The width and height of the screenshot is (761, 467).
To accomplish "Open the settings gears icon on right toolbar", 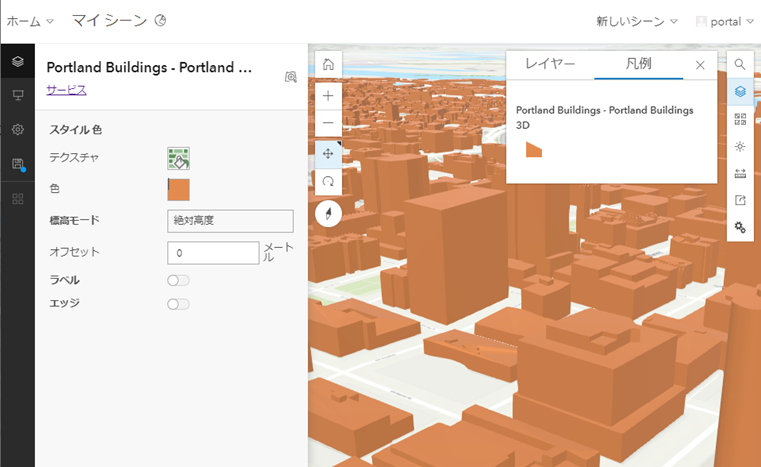I will coord(740,227).
